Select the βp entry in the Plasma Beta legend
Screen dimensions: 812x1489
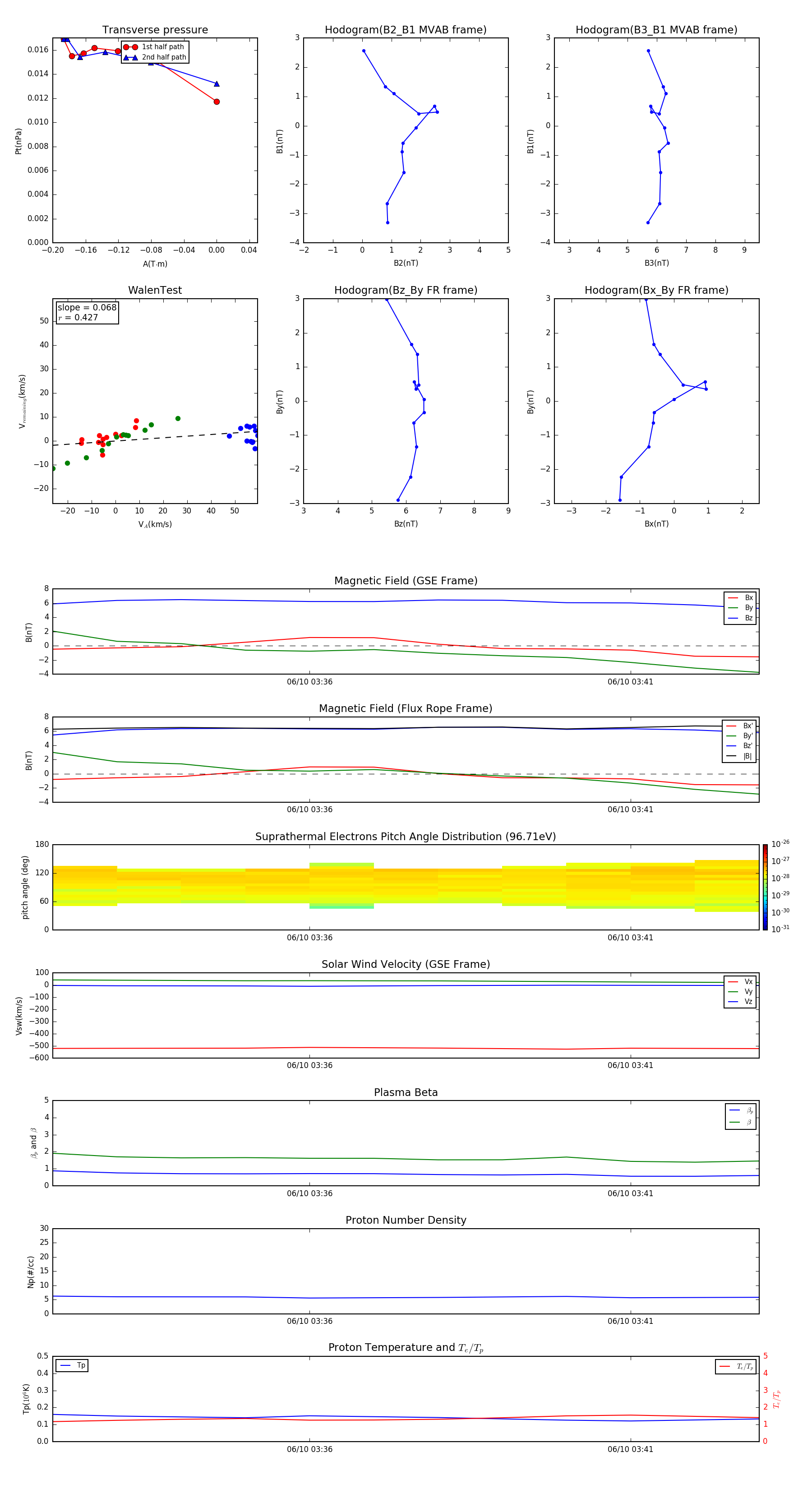tap(741, 1110)
